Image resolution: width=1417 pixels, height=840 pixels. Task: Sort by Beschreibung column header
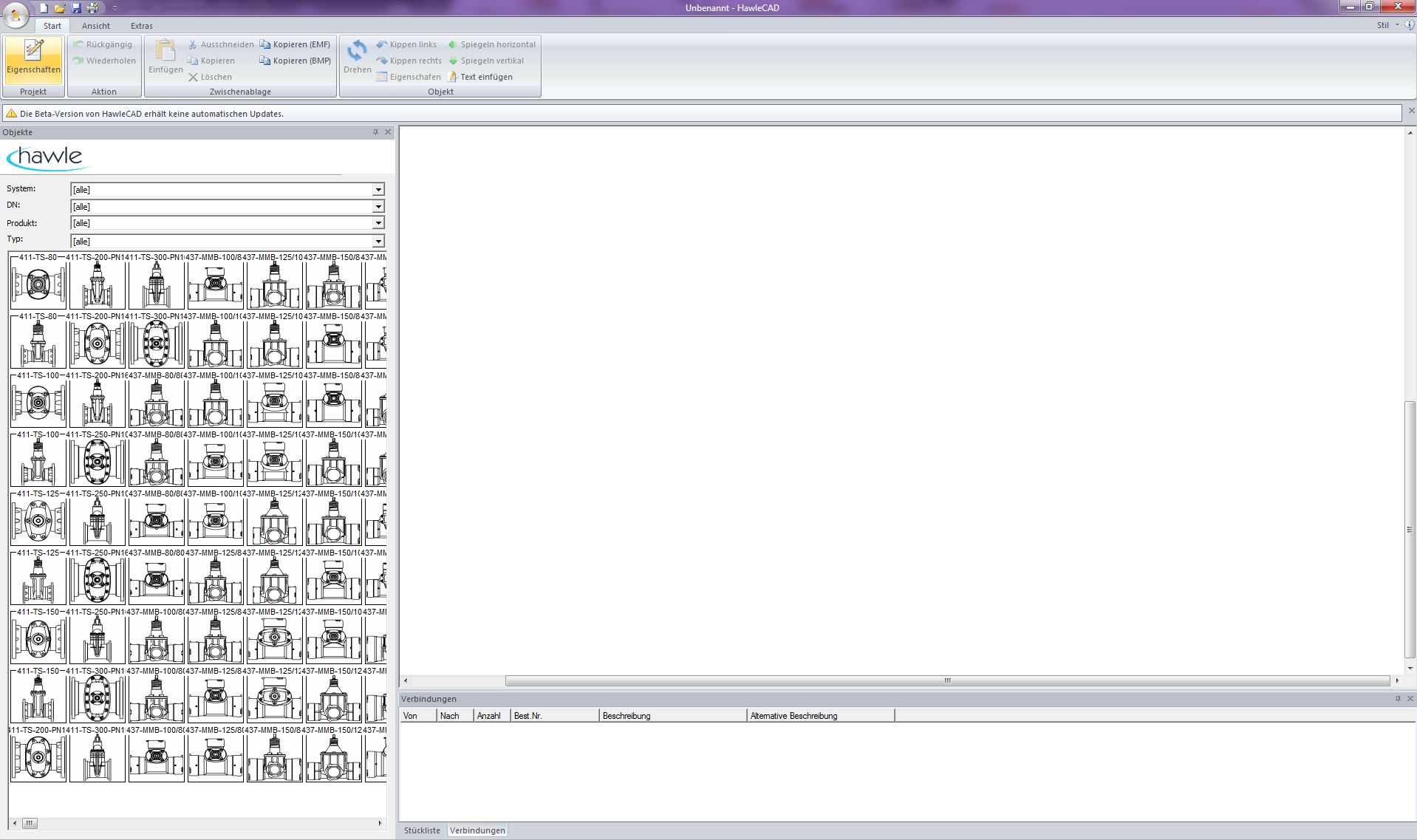pos(672,716)
